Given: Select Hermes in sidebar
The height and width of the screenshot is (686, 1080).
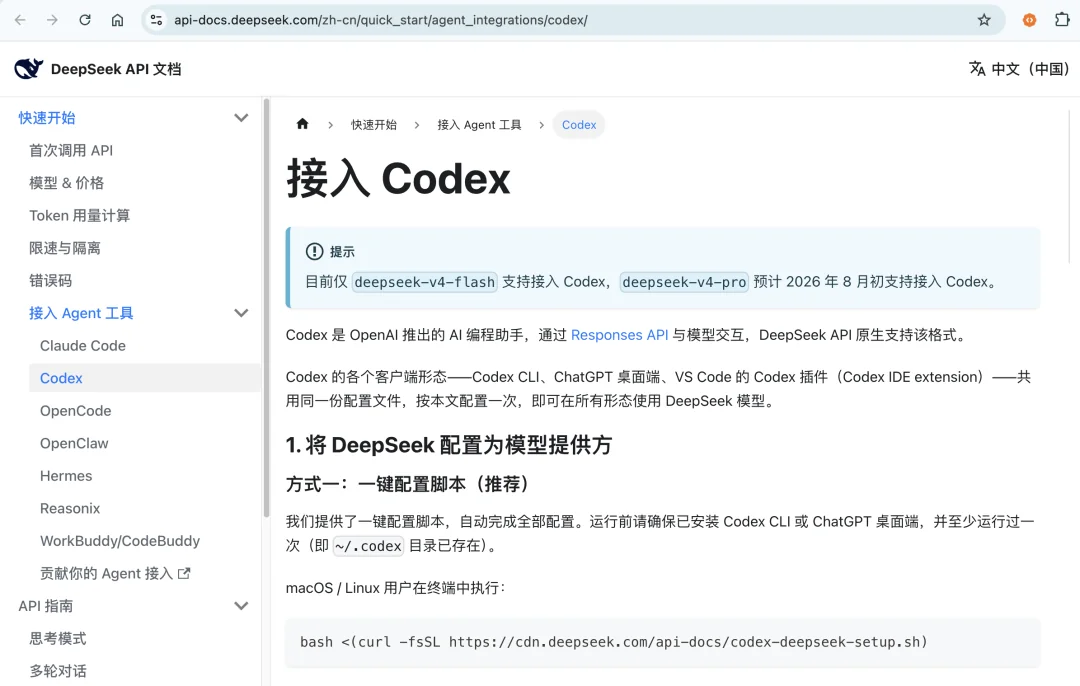Looking at the screenshot, I should [66, 476].
